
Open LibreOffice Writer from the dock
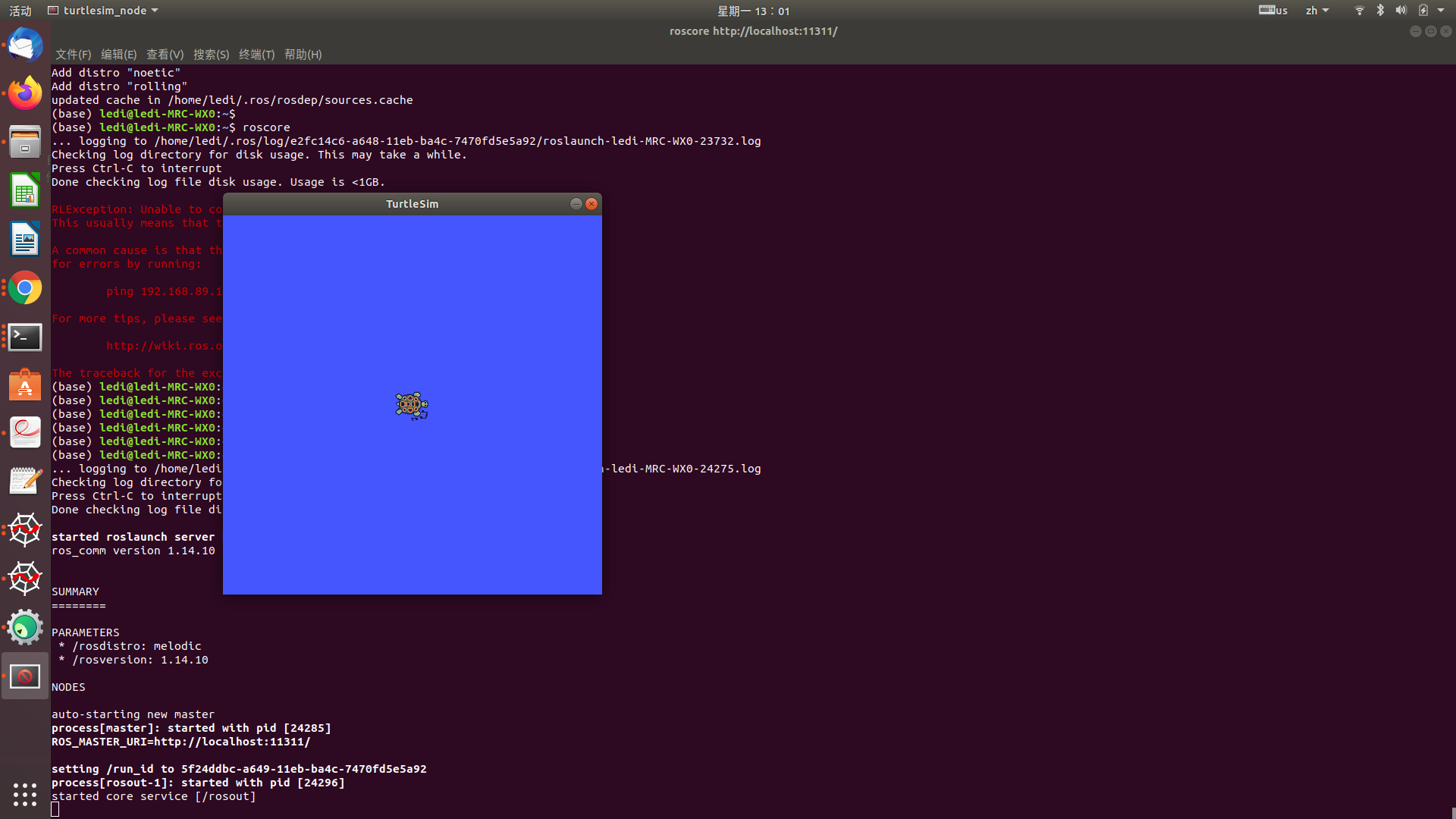[25, 240]
